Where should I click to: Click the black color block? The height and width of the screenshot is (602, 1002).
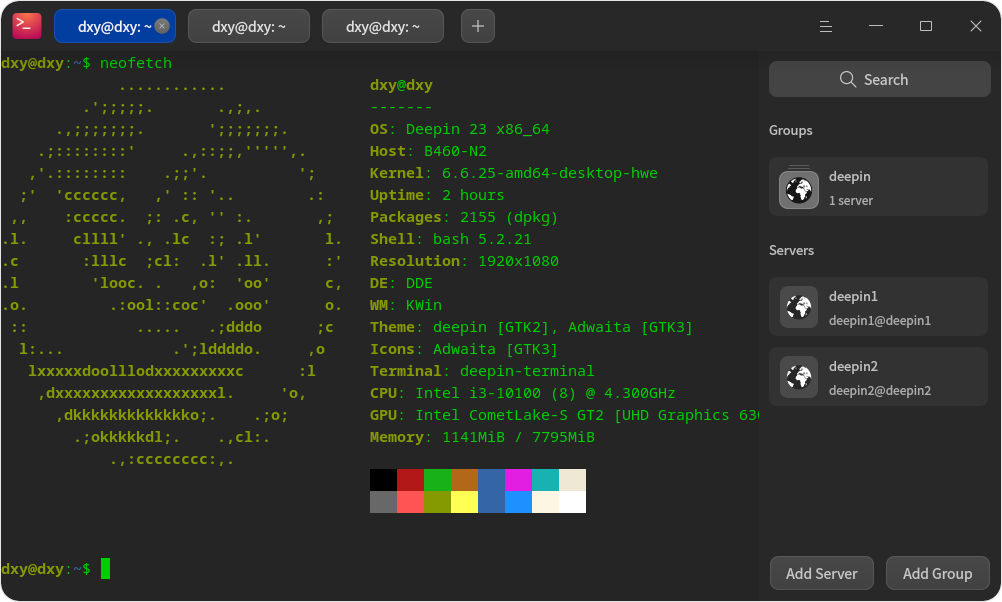[x=383, y=480]
